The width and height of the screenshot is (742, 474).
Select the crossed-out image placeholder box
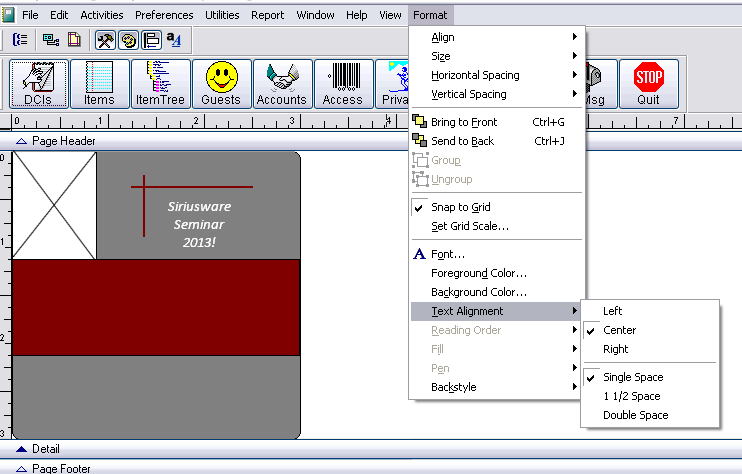click(54, 205)
